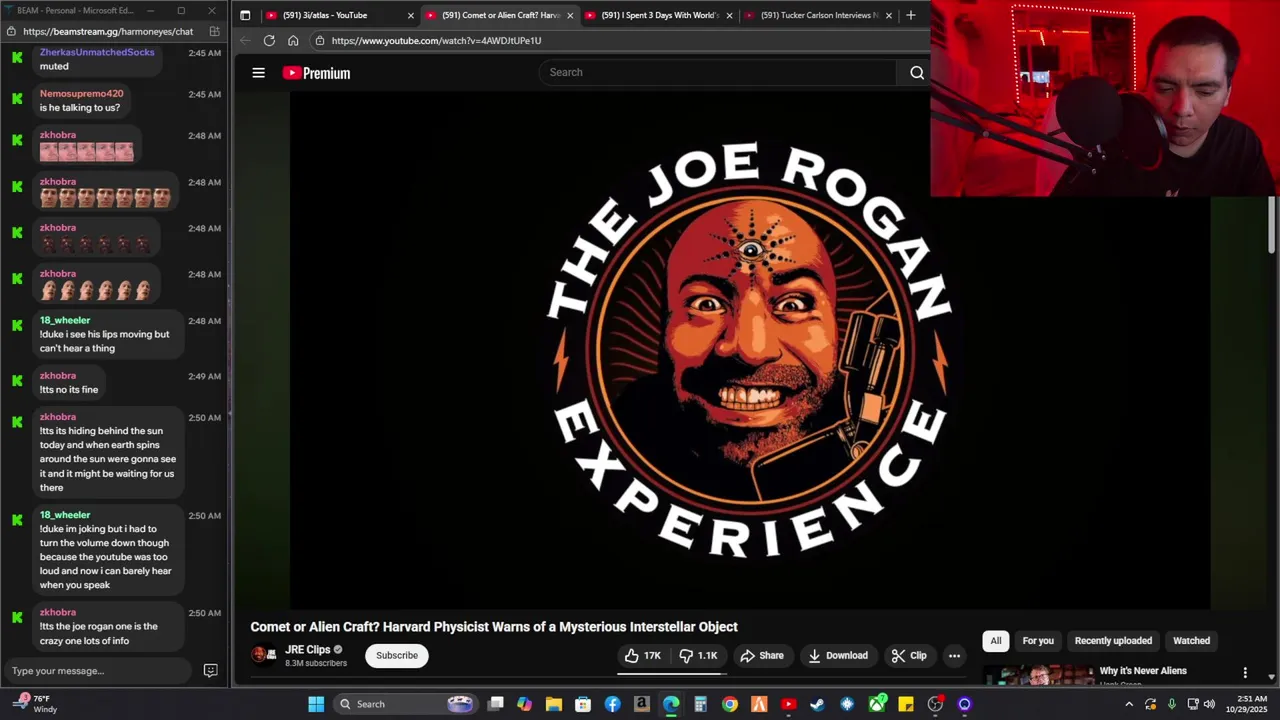1280x720 pixels.
Task: Close the I Spent 3 Days tab
Action: coord(729,15)
